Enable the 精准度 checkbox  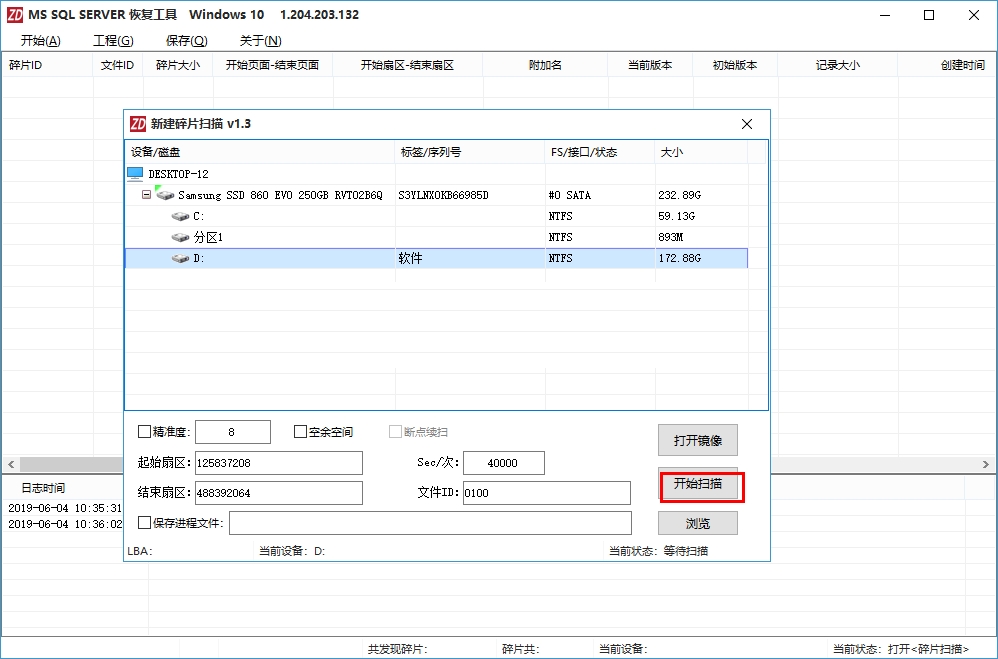(x=144, y=432)
